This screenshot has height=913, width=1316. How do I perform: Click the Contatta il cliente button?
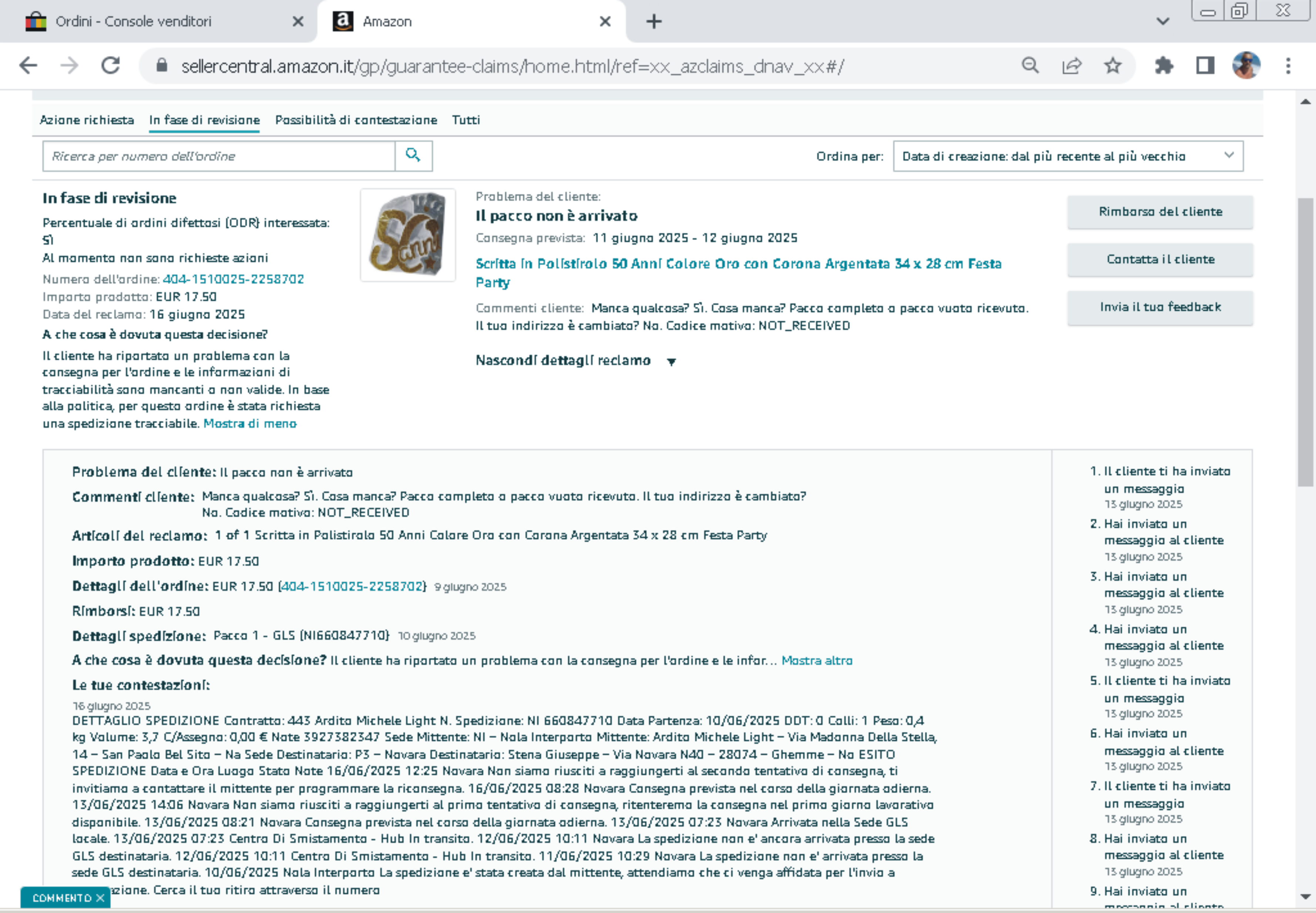(x=1161, y=260)
